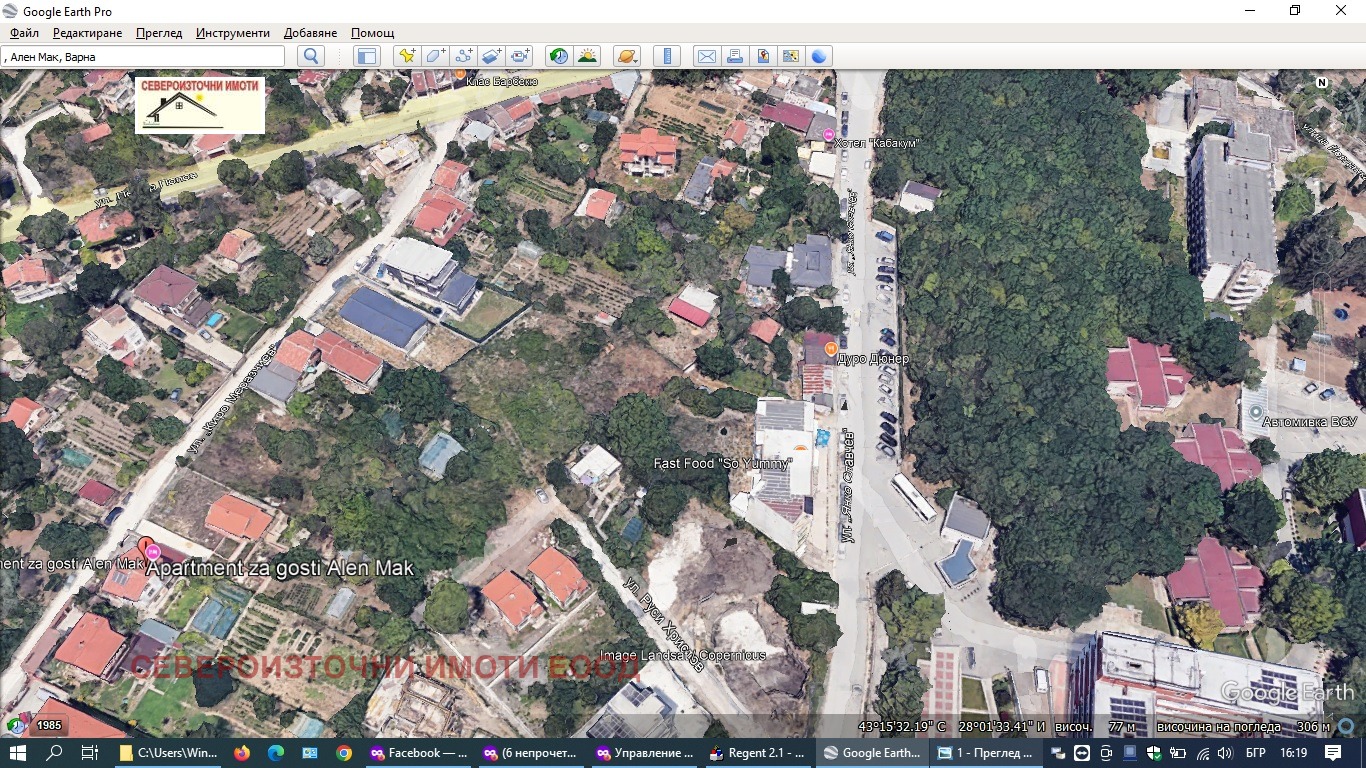Image resolution: width=1366 pixels, height=768 pixels.
Task: Select the Add Polygon tool
Action: coord(435,56)
